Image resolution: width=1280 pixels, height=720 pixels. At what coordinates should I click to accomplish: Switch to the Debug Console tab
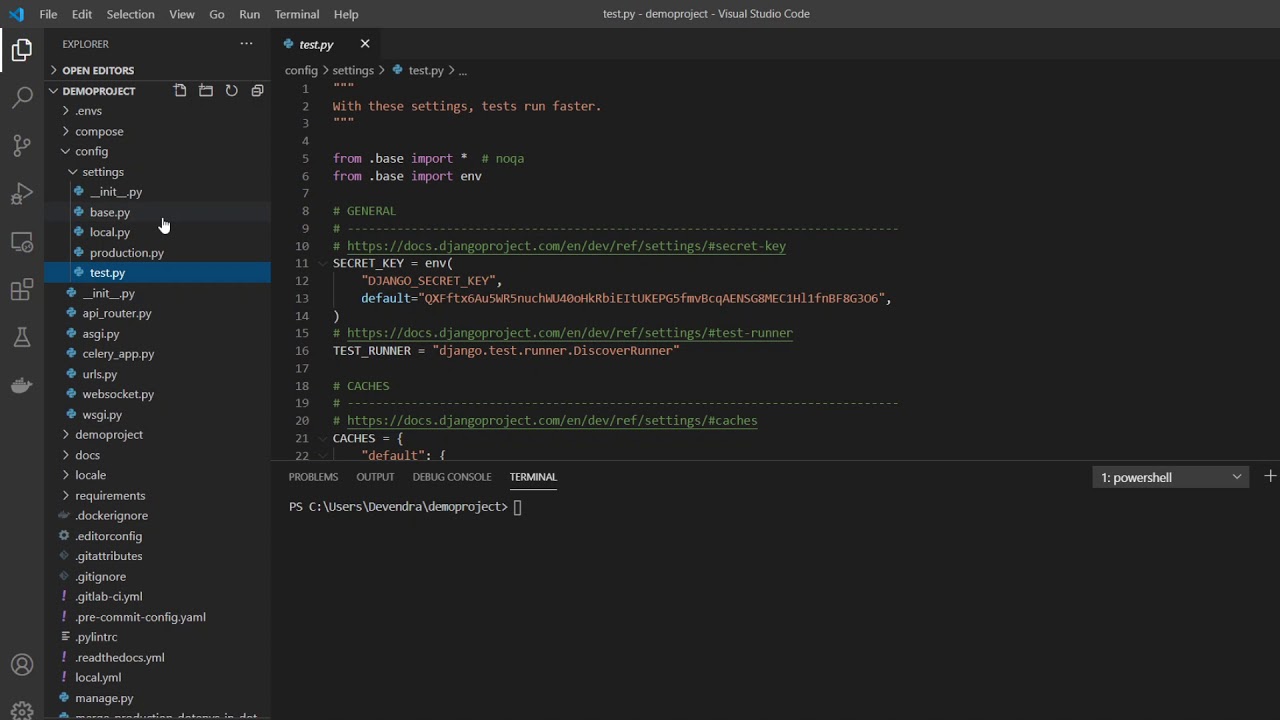tap(452, 477)
